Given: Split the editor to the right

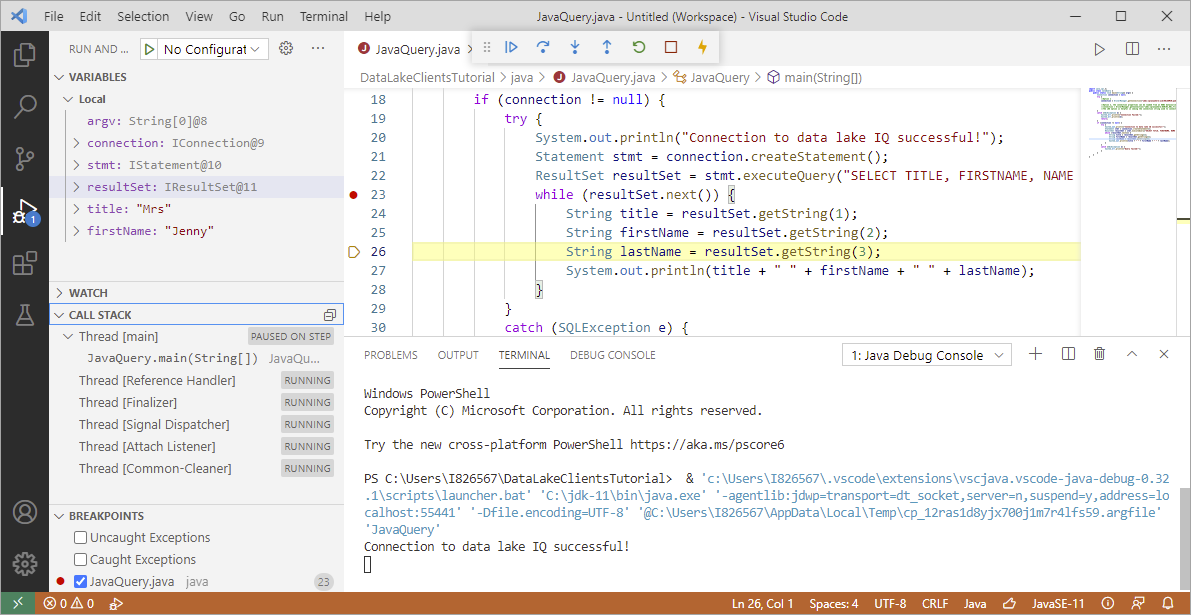Looking at the screenshot, I should (x=1132, y=49).
